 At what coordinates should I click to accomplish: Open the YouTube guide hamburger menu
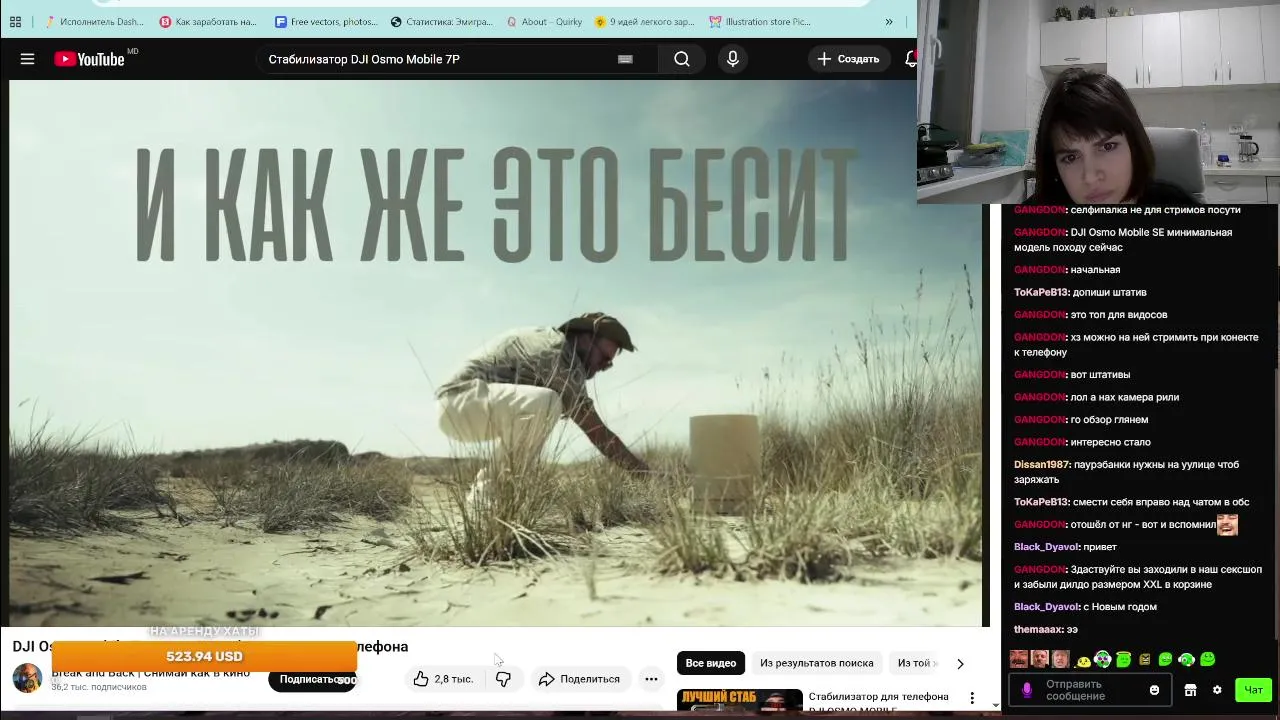(28, 59)
